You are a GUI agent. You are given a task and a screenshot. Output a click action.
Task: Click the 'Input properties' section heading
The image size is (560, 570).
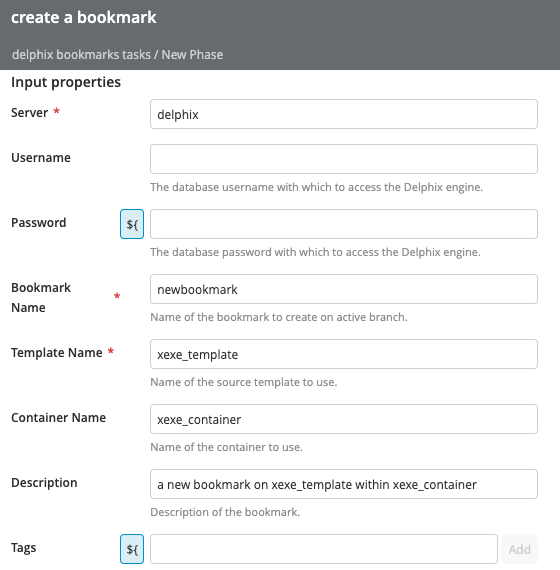[66, 82]
